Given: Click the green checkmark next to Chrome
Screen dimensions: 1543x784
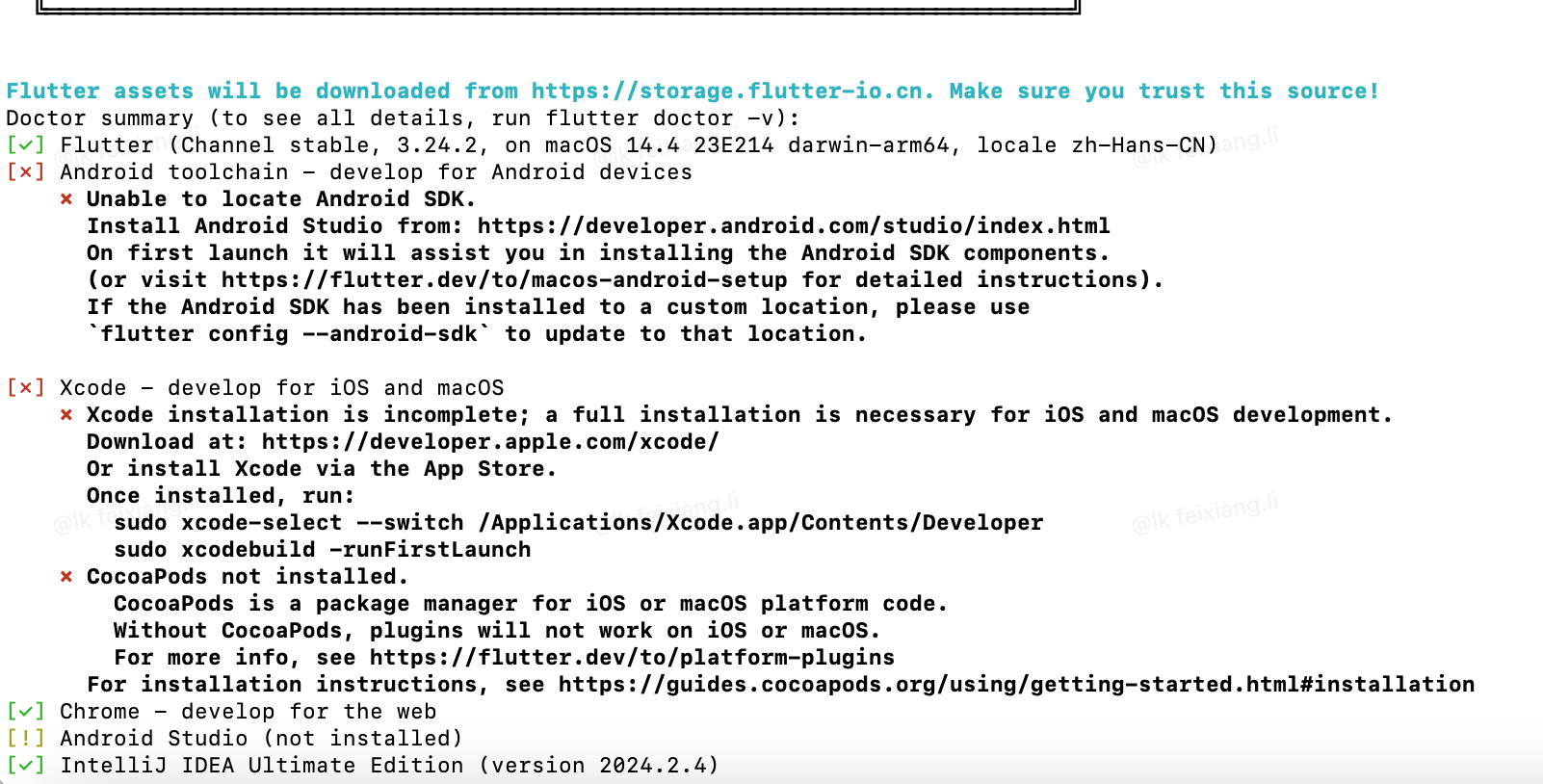Looking at the screenshot, I should tap(26, 712).
